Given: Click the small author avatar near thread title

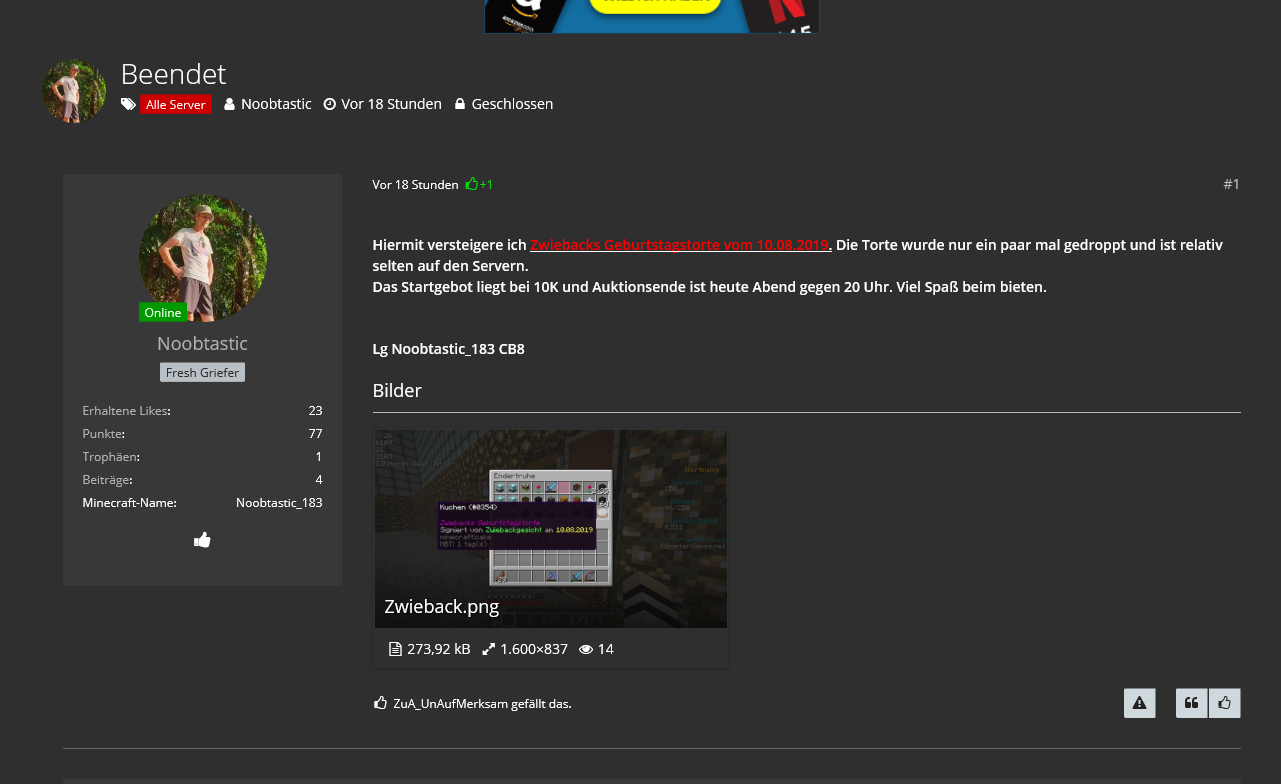Looking at the screenshot, I should pos(74,91).
